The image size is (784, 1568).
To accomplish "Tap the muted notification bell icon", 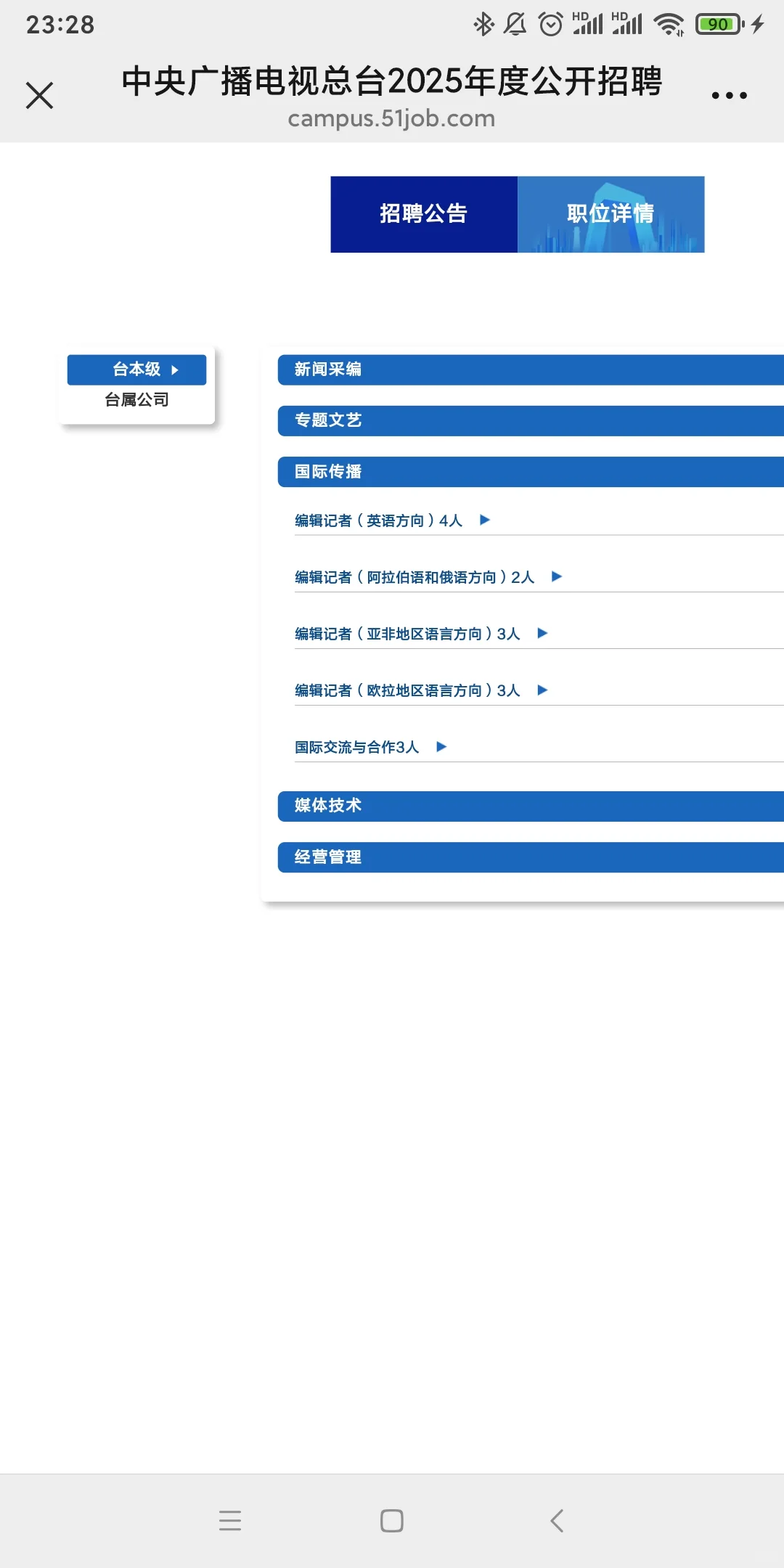I will (x=515, y=24).
